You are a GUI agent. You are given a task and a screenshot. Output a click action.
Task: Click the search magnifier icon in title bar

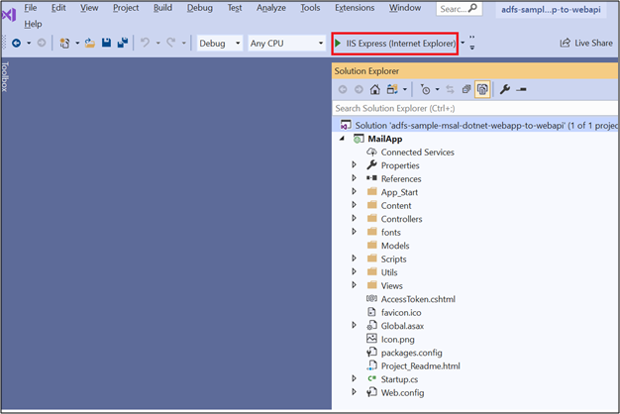coord(472,8)
